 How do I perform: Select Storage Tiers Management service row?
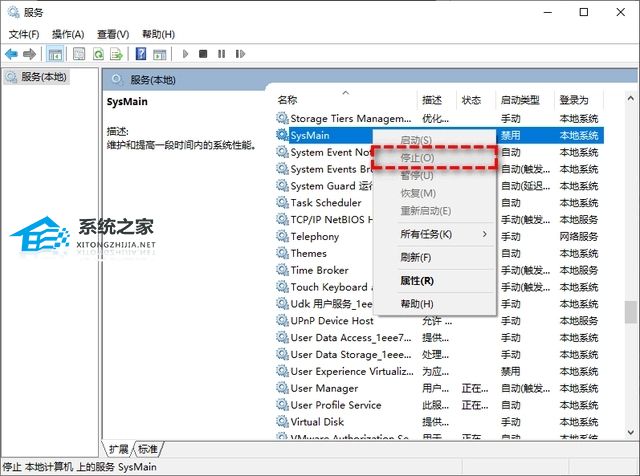tap(439, 118)
